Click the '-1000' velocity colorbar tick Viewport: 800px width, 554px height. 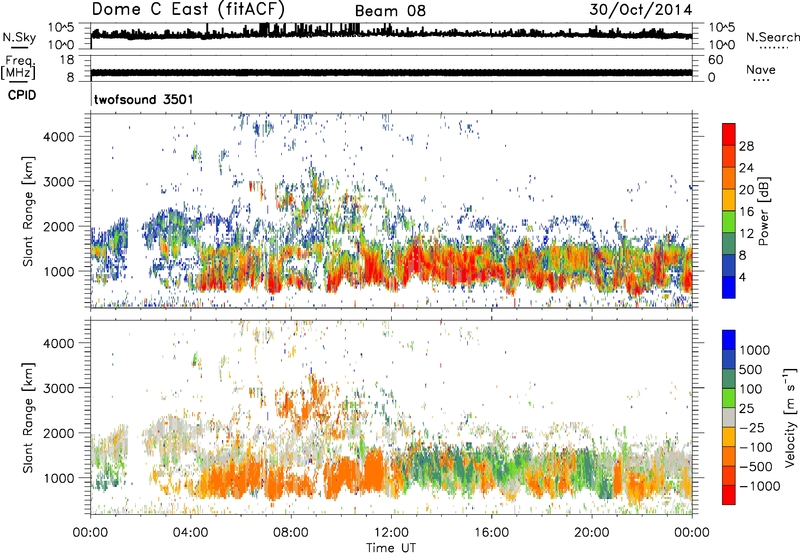pyautogui.click(x=760, y=486)
